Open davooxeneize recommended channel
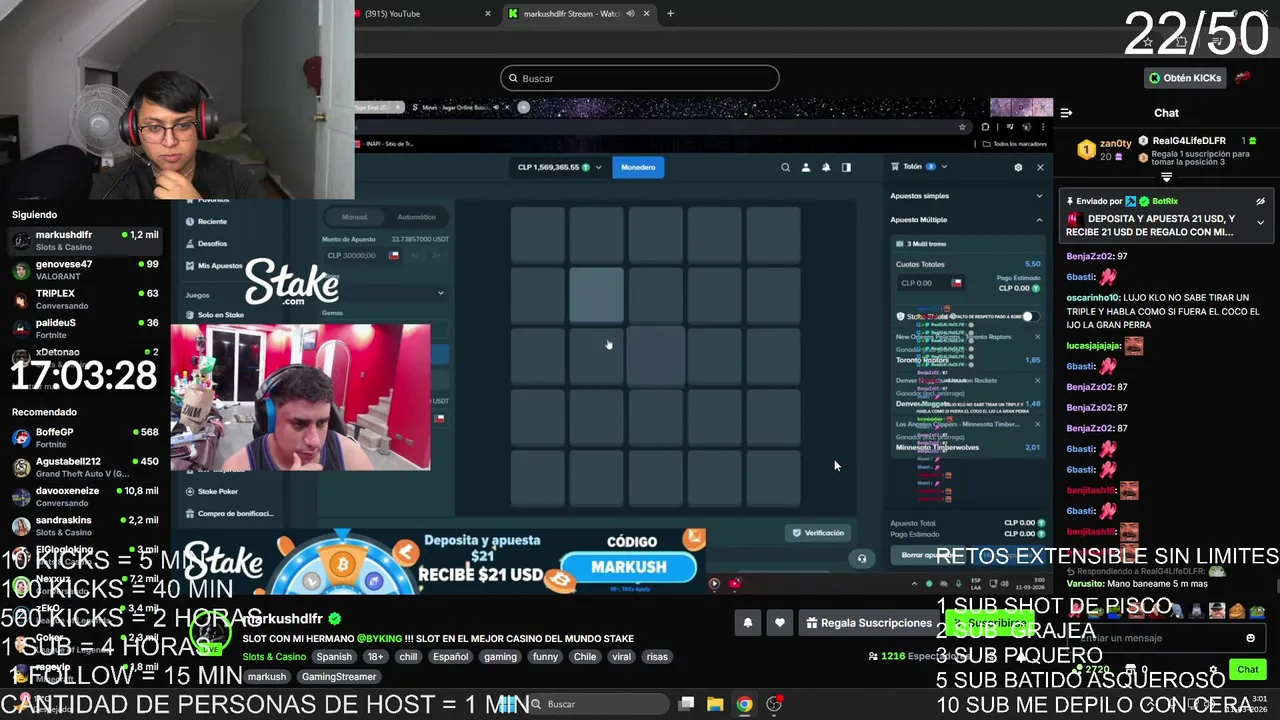1280x720 pixels. point(85,496)
